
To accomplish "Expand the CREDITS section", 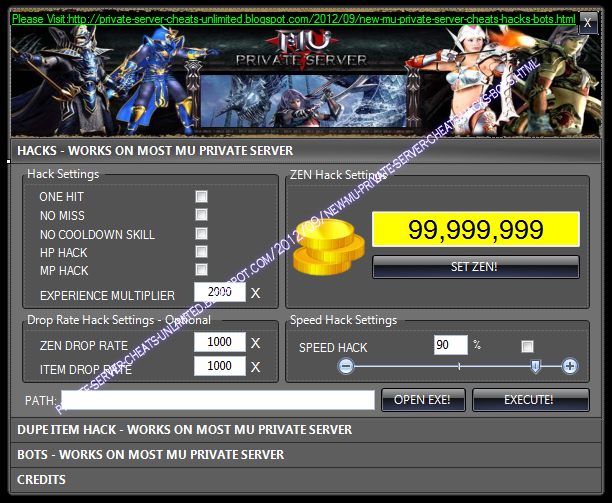I will pos(306,480).
